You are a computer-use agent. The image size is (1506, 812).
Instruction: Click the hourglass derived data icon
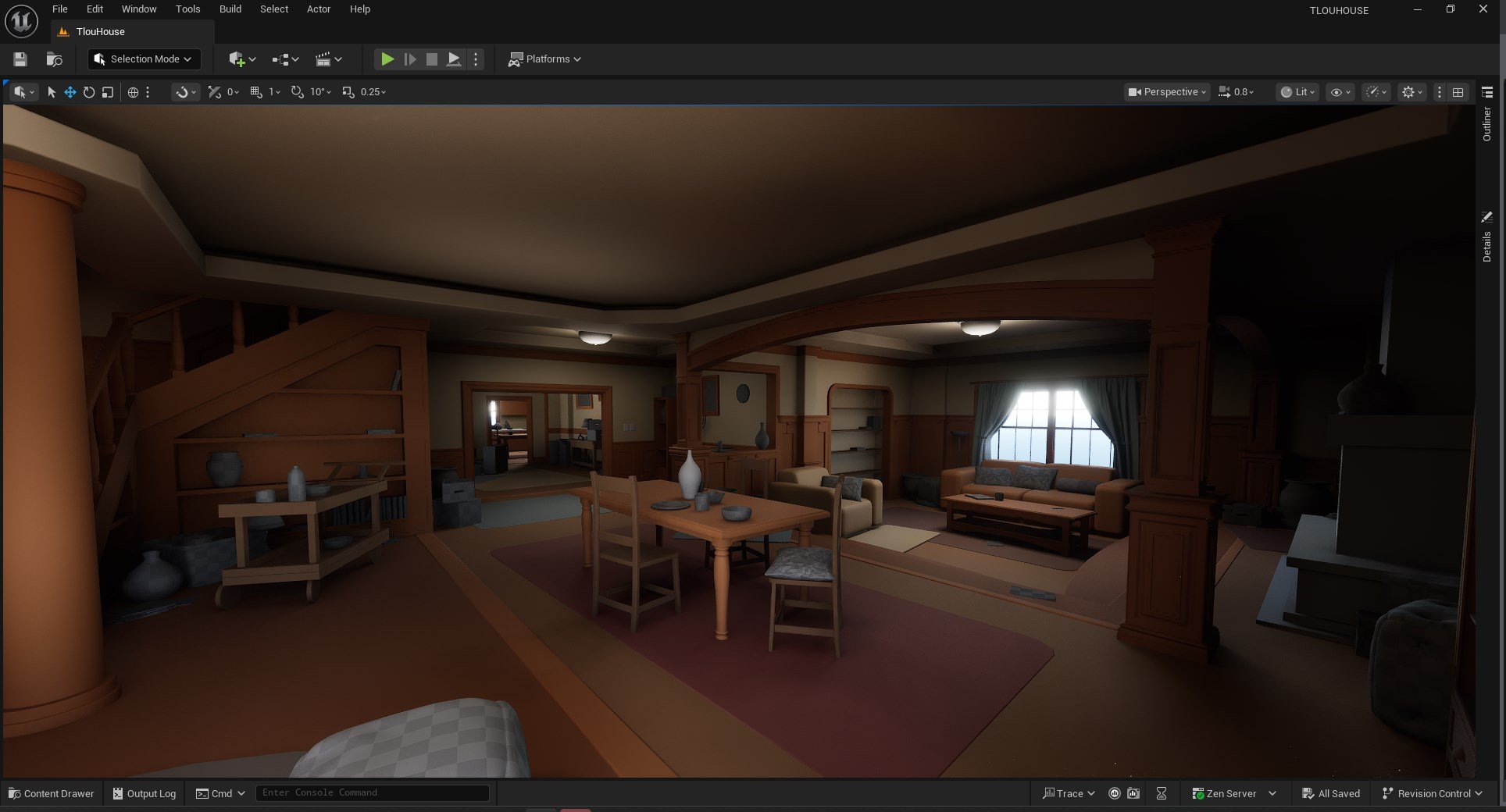[x=1162, y=793]
